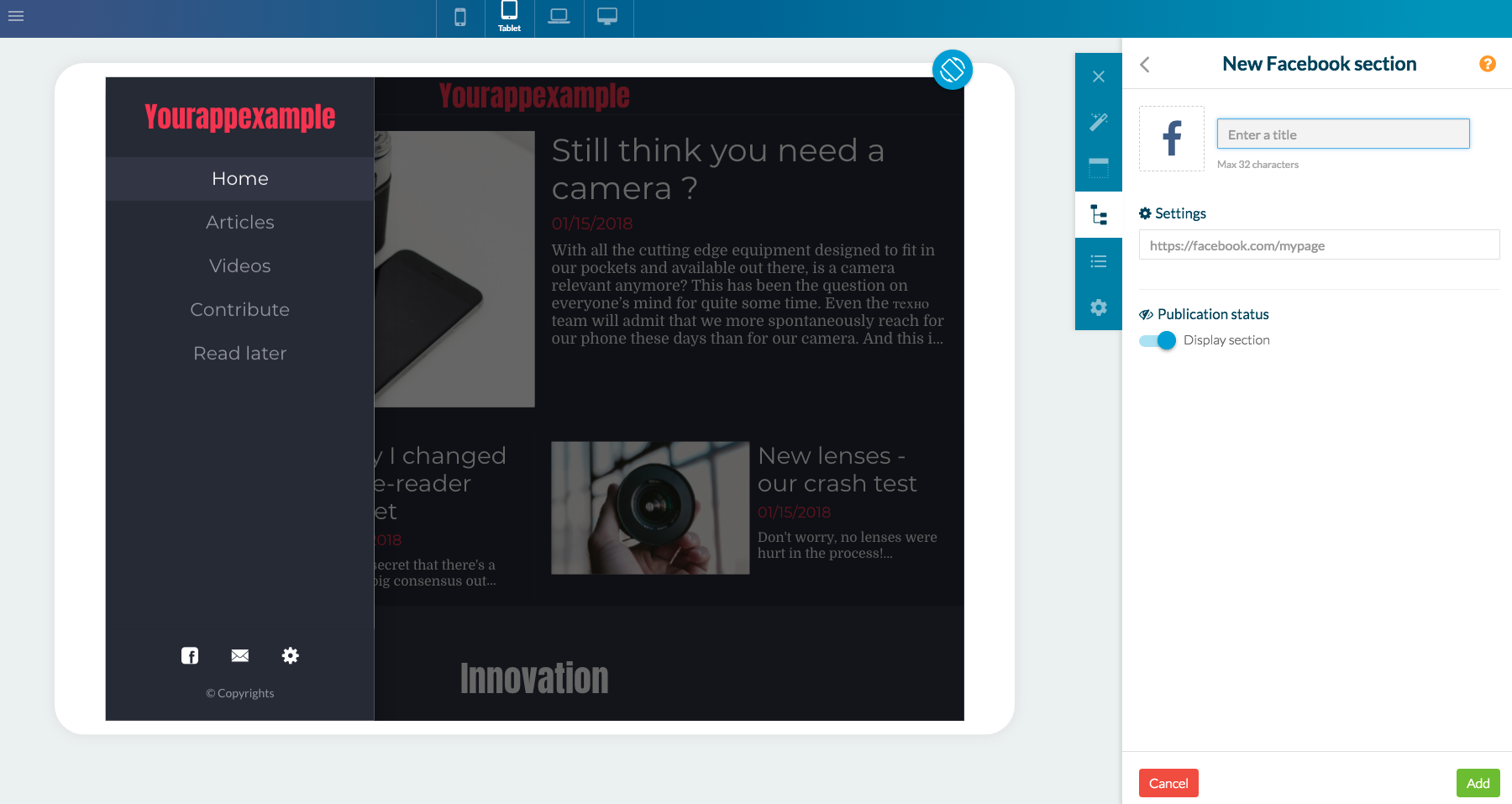Go back using the left arrow
Viewport: 1512px width, 804px height.
click(x=1144, y=64)
